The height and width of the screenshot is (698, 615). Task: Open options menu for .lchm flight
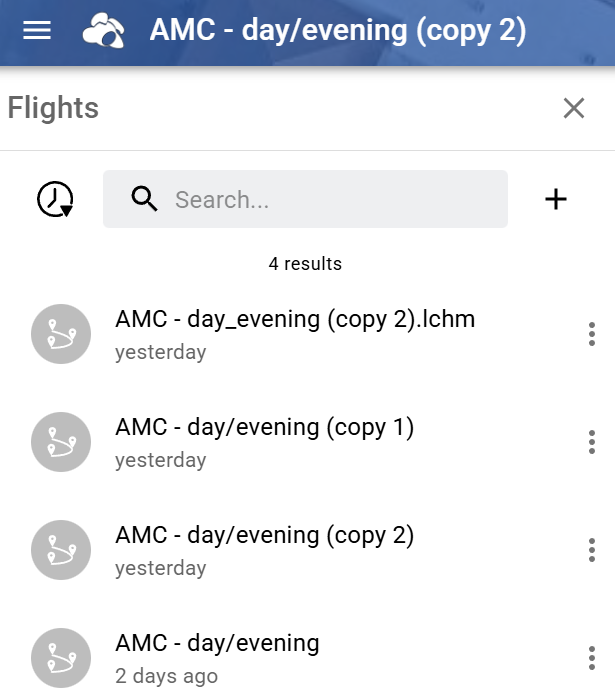tap(592, 334)
